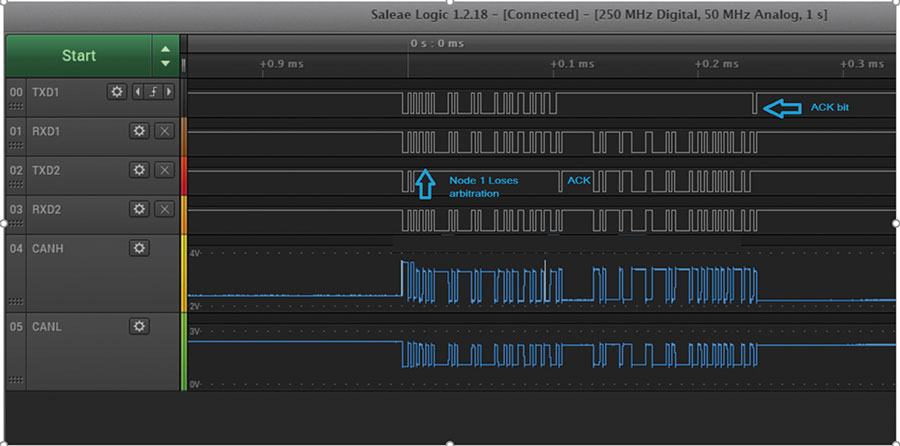
Task: Click the red TXD2 color strip
Action: [183, 176]
